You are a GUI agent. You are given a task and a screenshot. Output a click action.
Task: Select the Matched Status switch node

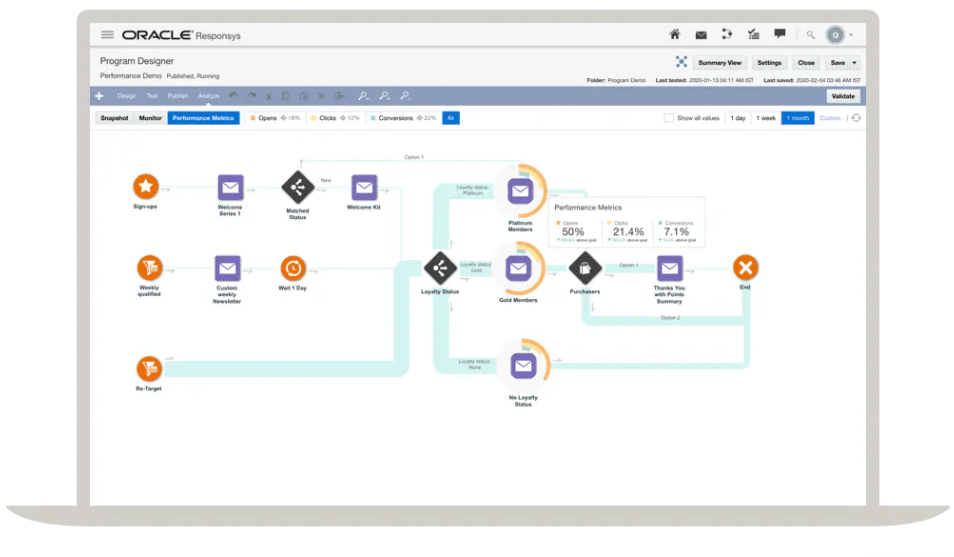click(298, 187)
